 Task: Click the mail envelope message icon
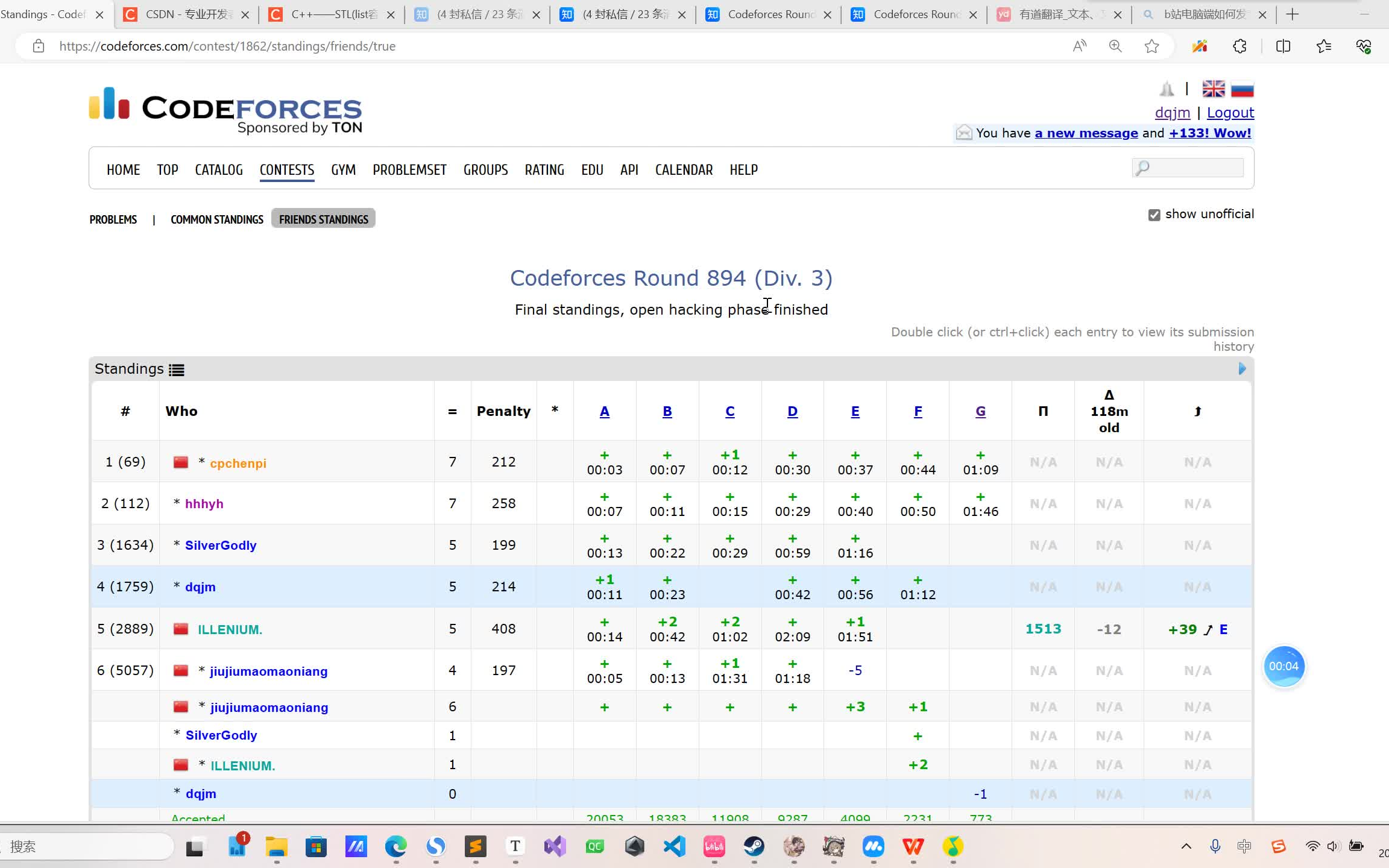pyautogui.click(x=964, y=133)
